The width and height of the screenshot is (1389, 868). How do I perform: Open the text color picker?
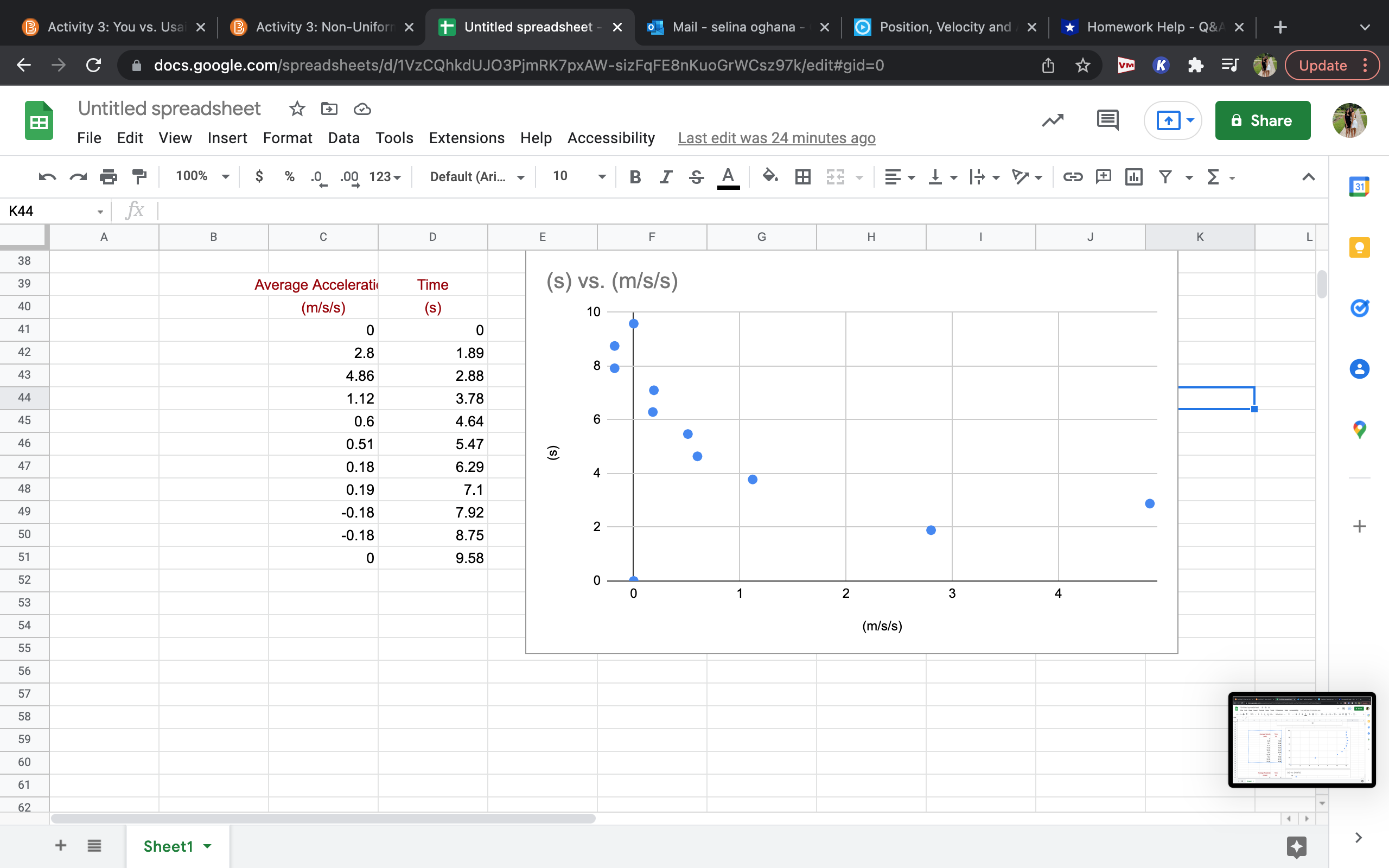(x=727, y=177)
